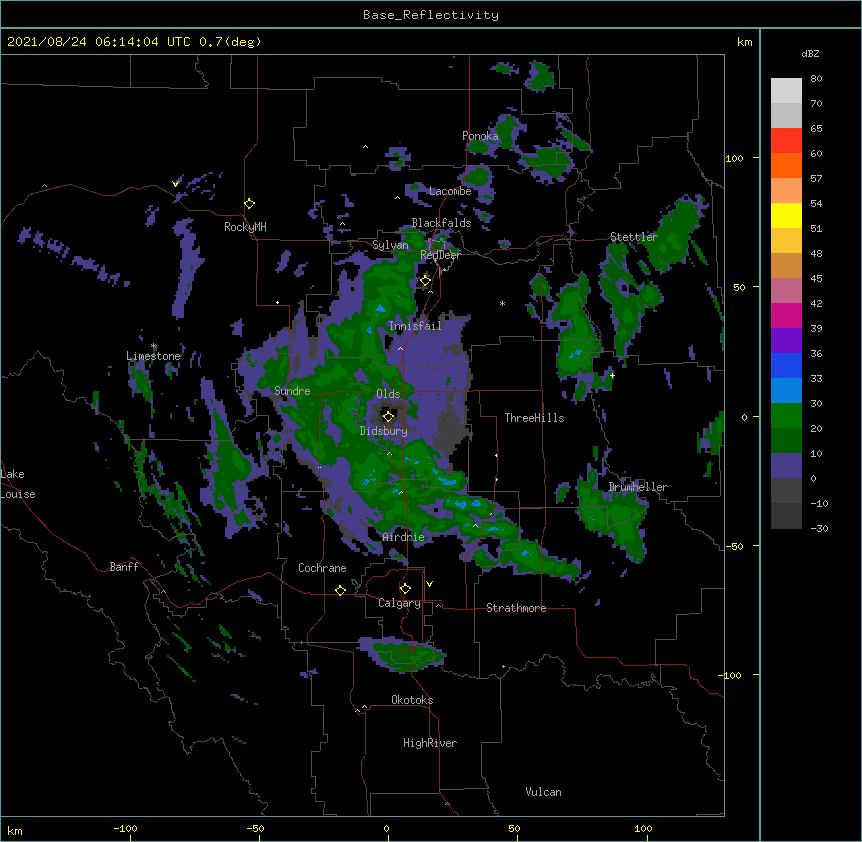Click the dBZ legend heading

[x=810, y=54]
